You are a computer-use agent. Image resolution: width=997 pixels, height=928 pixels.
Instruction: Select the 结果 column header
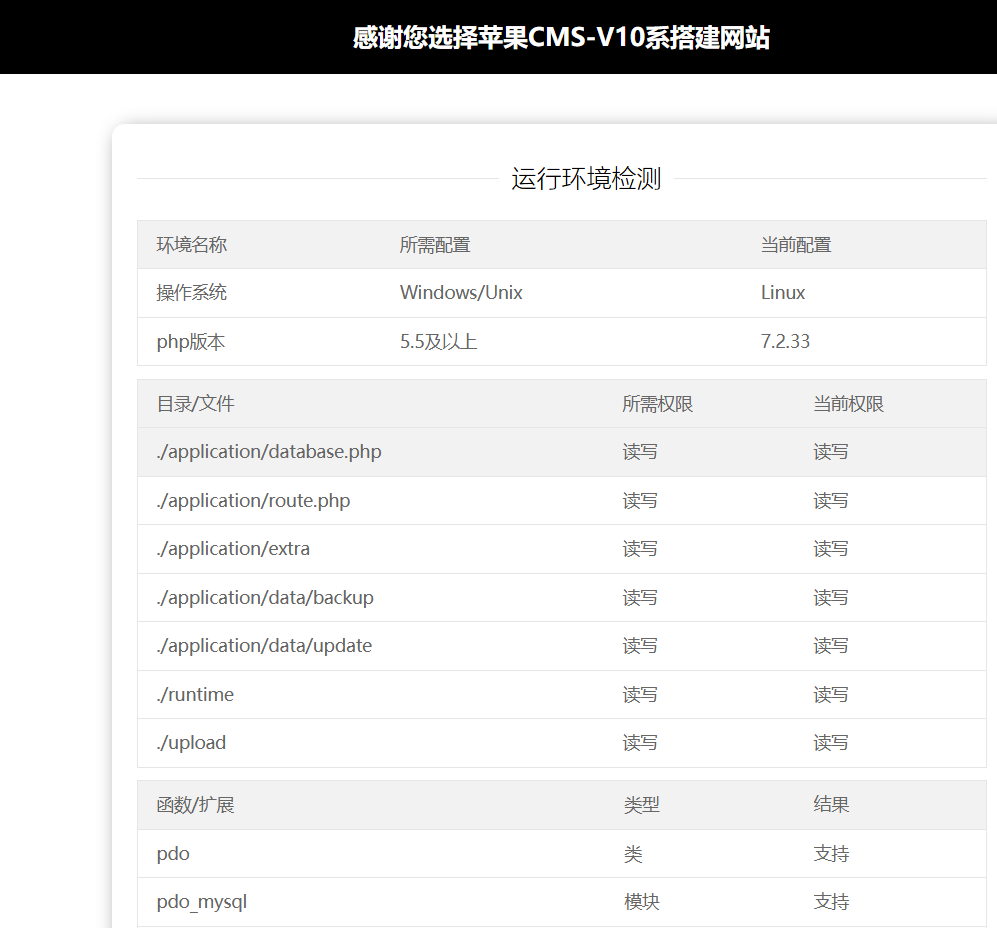pyautogui.click(x=831, y=805)
